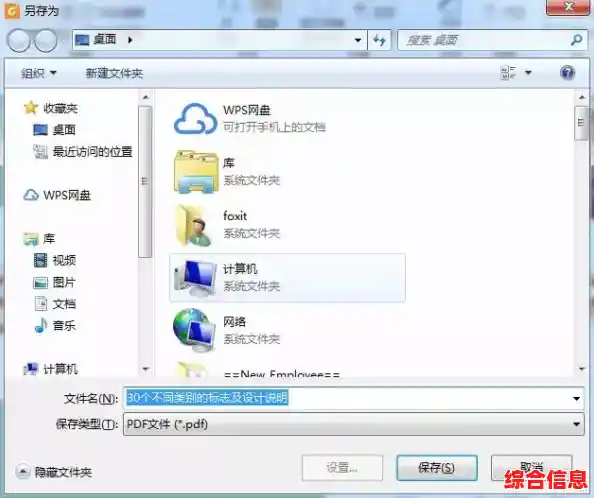Image resolution: width=594 pixels, height=498 pixels.
Task: Open the address bar history dropdown arrow
Action: point(358,40)
